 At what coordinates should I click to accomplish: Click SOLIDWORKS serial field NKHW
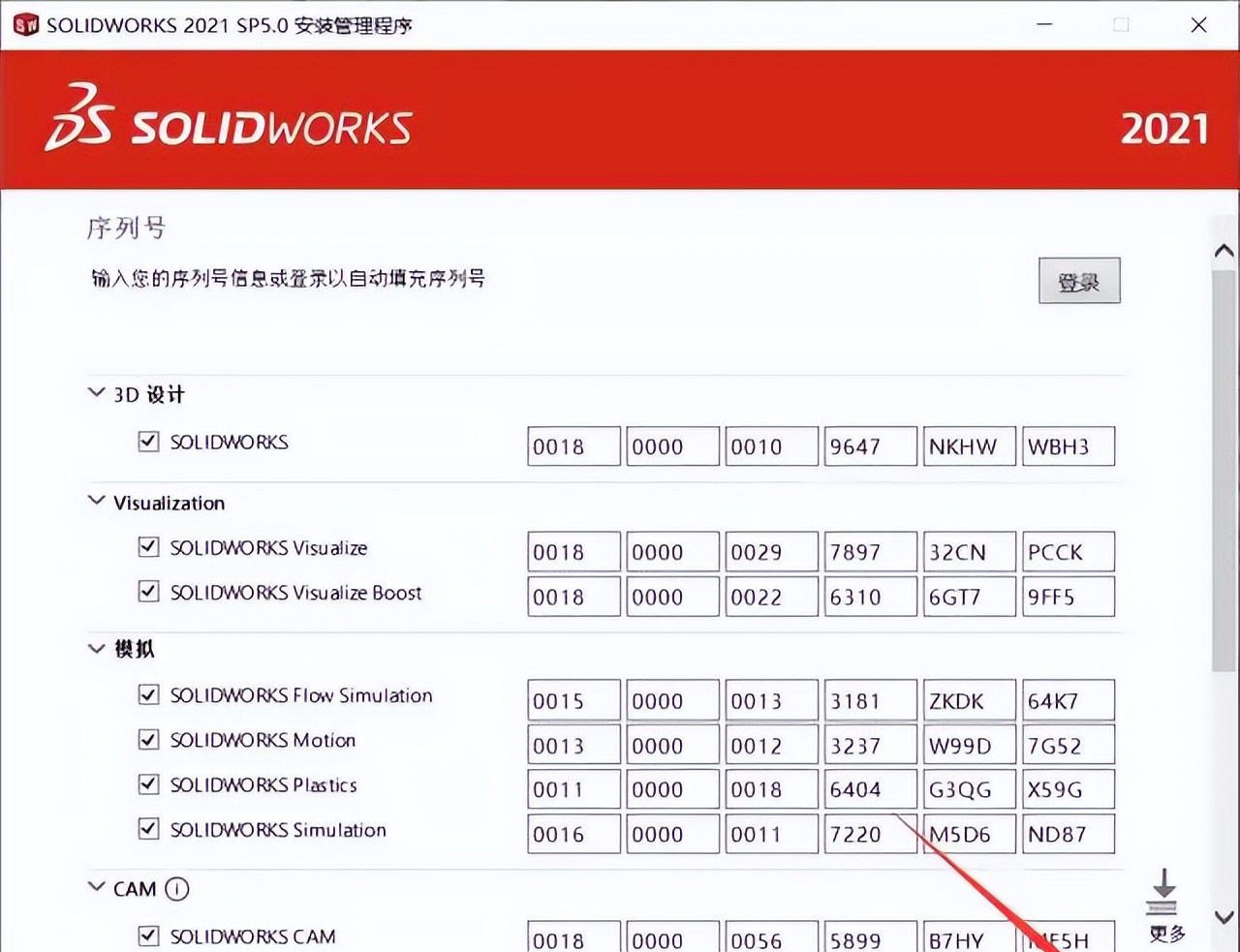pos(969,446)
